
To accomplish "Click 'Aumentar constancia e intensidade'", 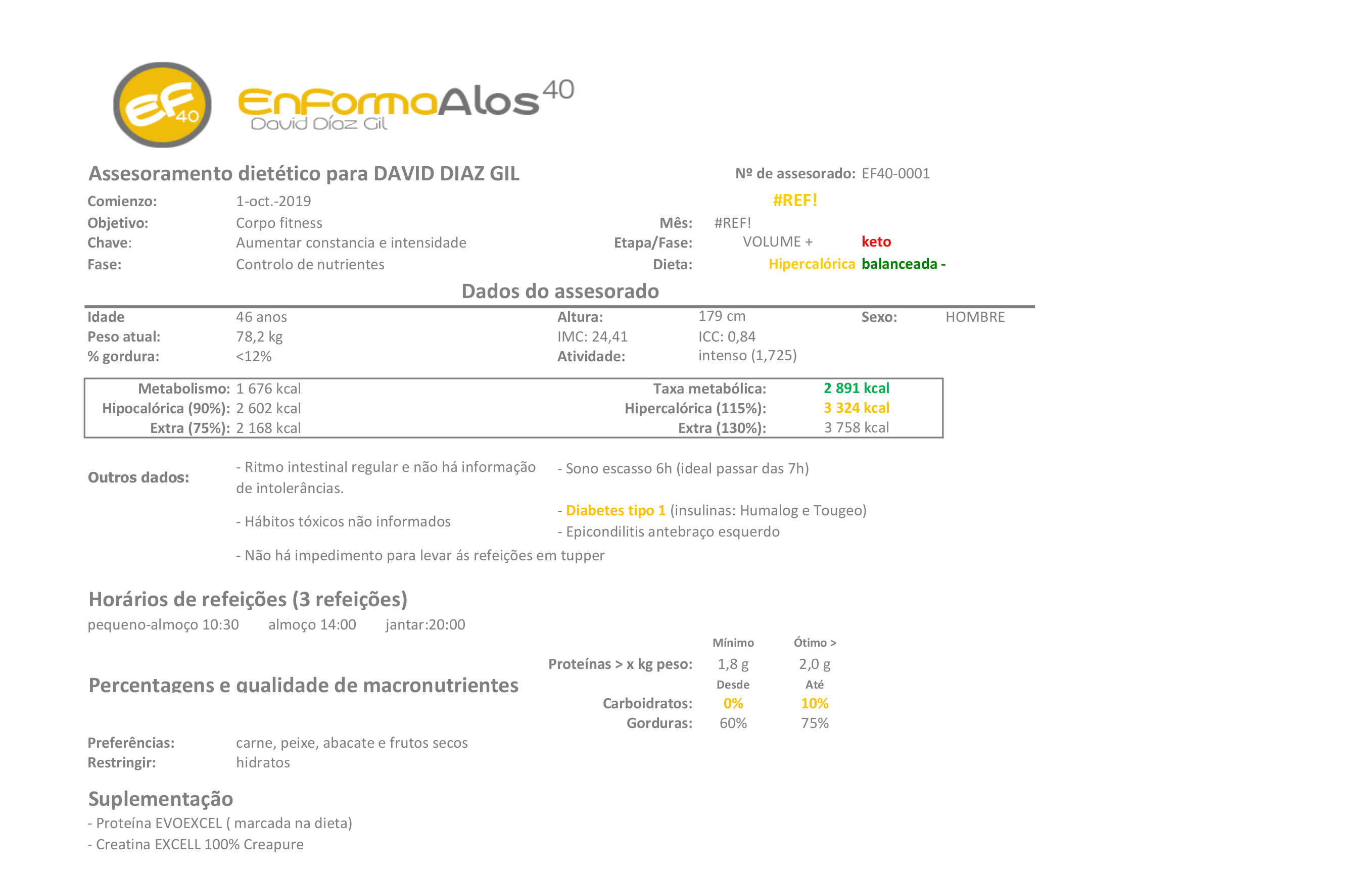I will 351,243.
